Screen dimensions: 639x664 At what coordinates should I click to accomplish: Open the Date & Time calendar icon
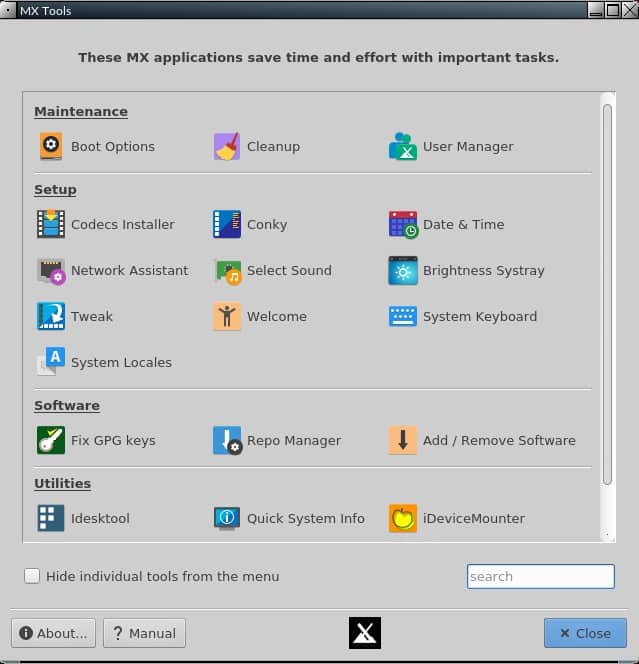[403, 224]
